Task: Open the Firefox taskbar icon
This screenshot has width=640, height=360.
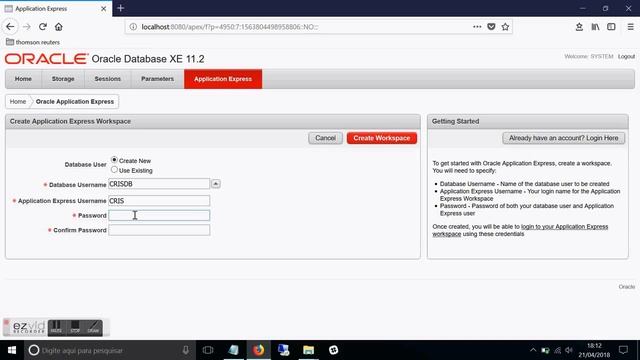Action: (x=258, y=350)
